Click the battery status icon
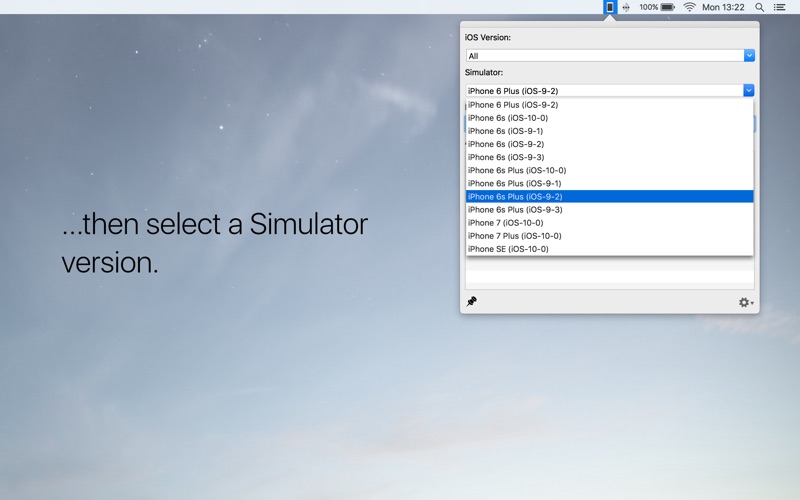Image resolution: width=800 pixels, height=500 pixels. coord(667,7)
